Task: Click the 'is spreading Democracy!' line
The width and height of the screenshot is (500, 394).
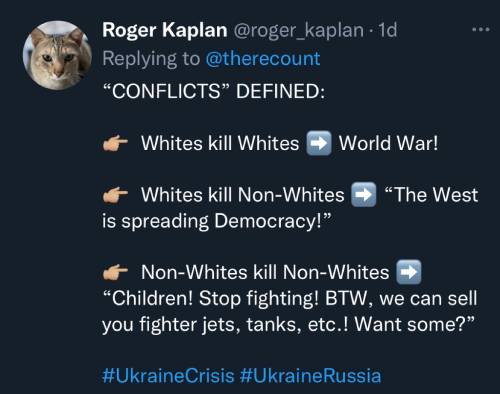Action: 217,221
